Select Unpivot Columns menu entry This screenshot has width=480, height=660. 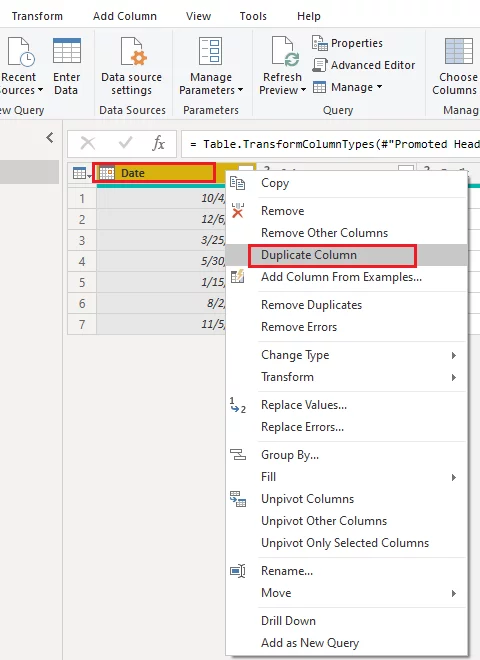[x=307, y=499]
